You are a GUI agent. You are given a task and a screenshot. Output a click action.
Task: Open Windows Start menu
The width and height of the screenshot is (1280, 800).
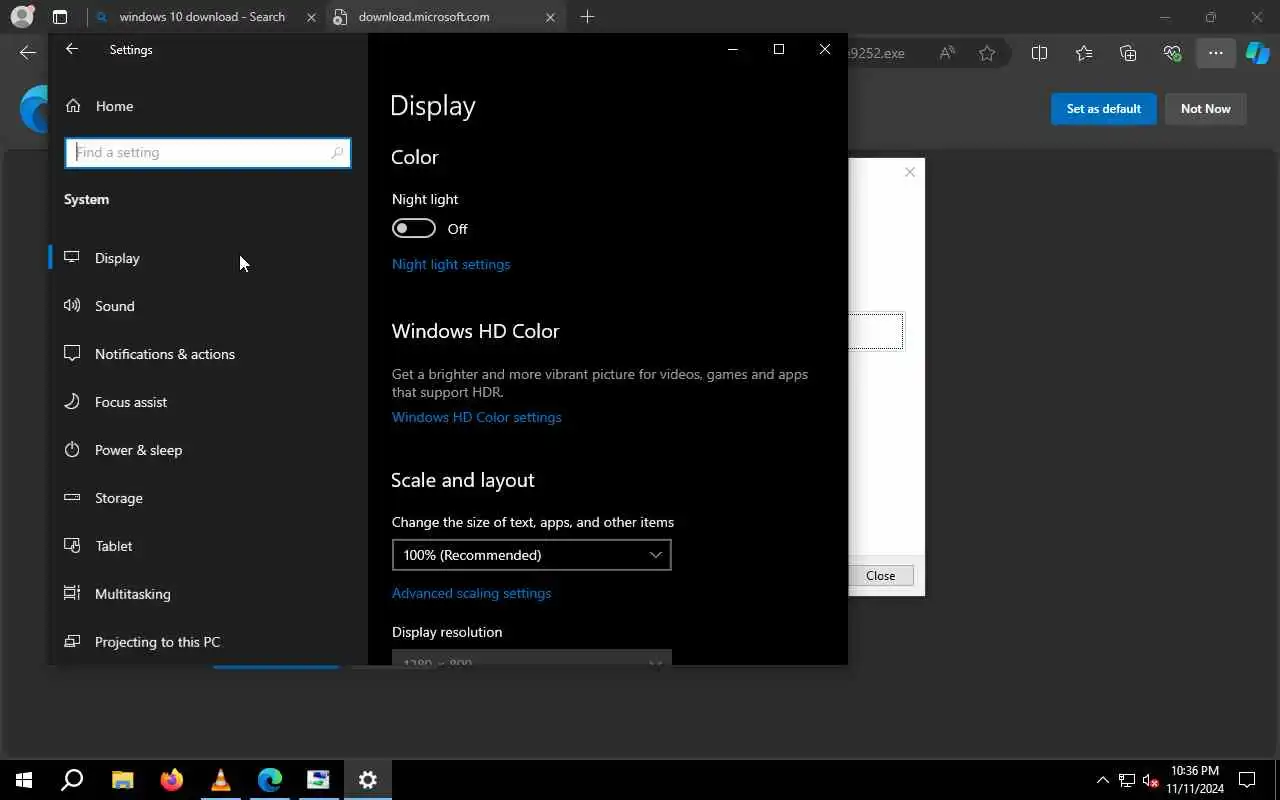pos(24,780)
